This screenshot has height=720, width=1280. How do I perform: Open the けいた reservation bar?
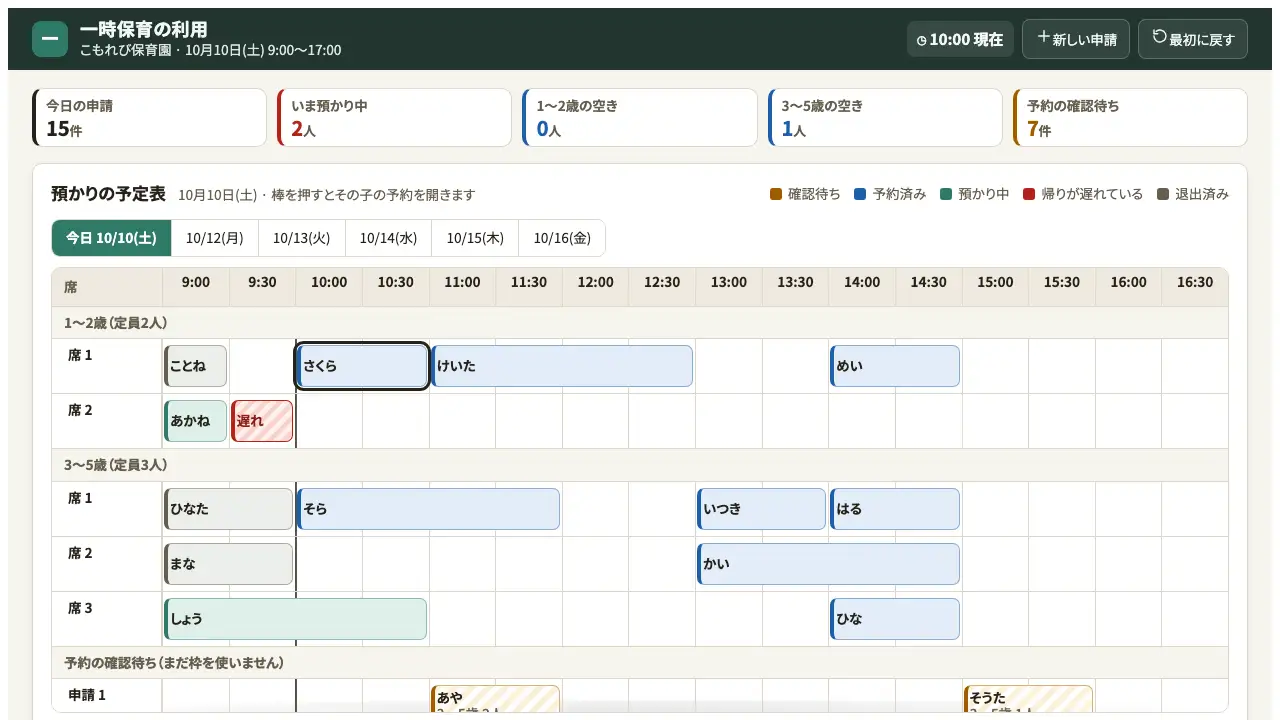point(562,366)
